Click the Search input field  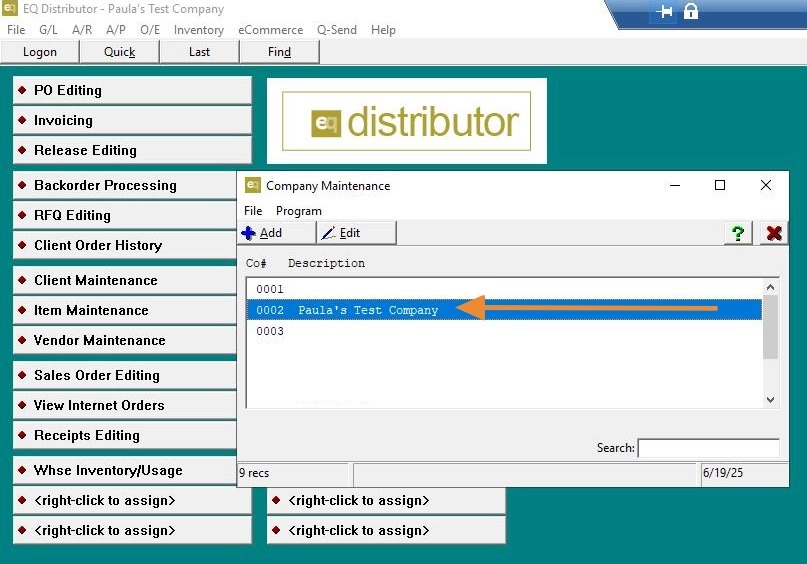coord(709,448)
